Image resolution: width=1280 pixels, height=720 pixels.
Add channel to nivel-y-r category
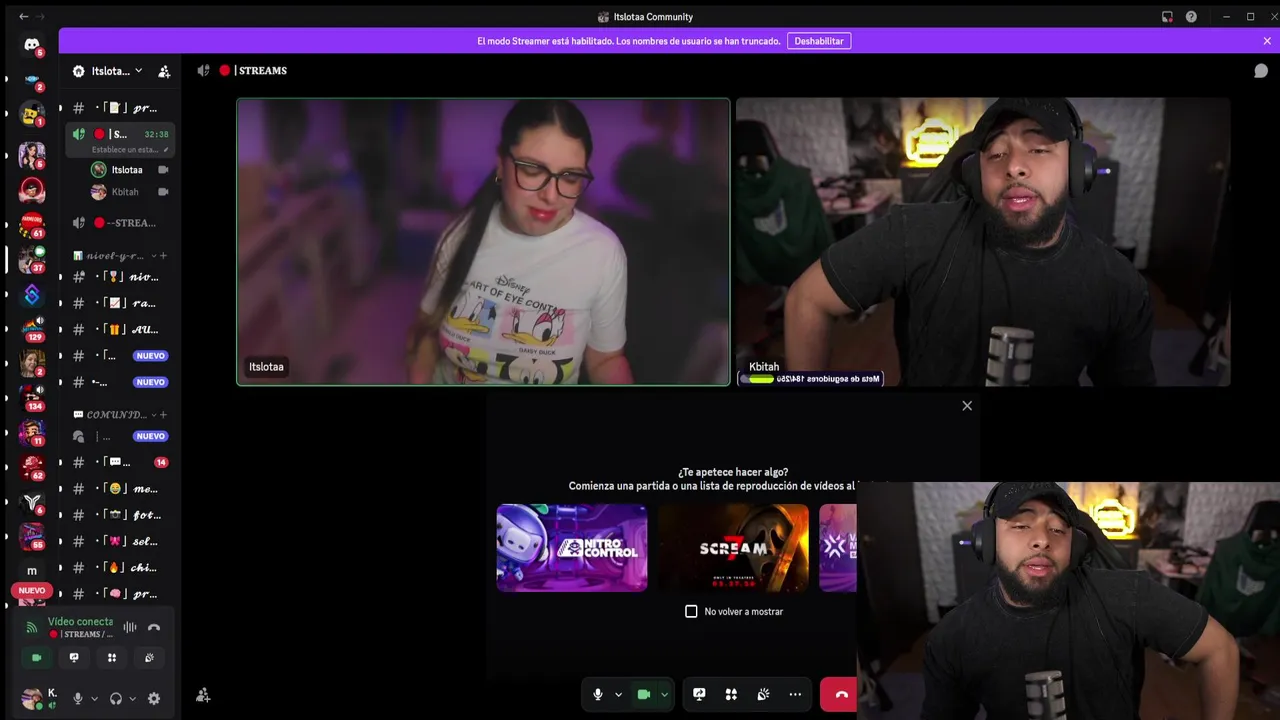[x=163, y=256]
